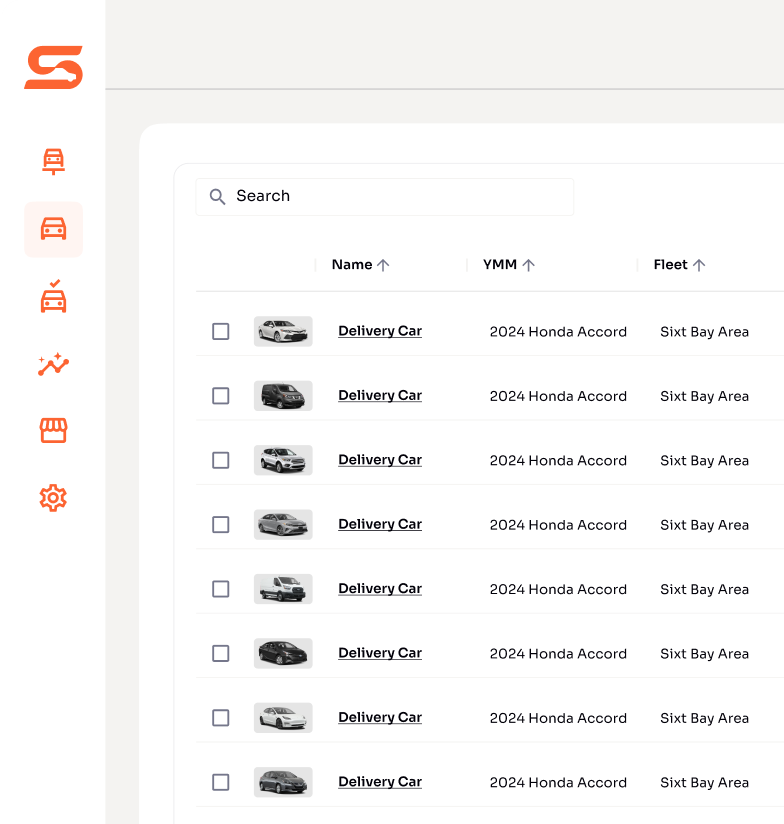Viewport: 784px width, 824px height.
Task: Open the marketplace storefront icon
Action: [x=54, y=431]
